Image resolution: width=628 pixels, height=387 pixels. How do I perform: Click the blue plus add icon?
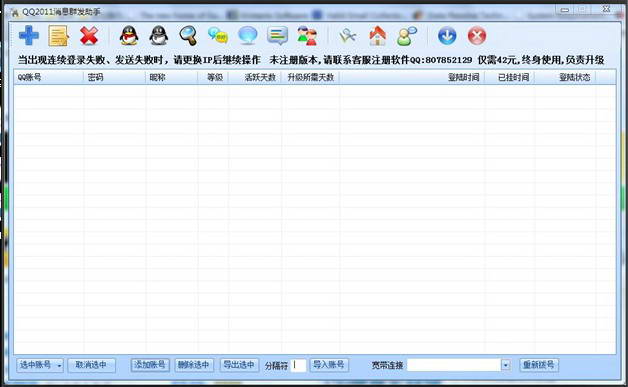coord(29,36)
